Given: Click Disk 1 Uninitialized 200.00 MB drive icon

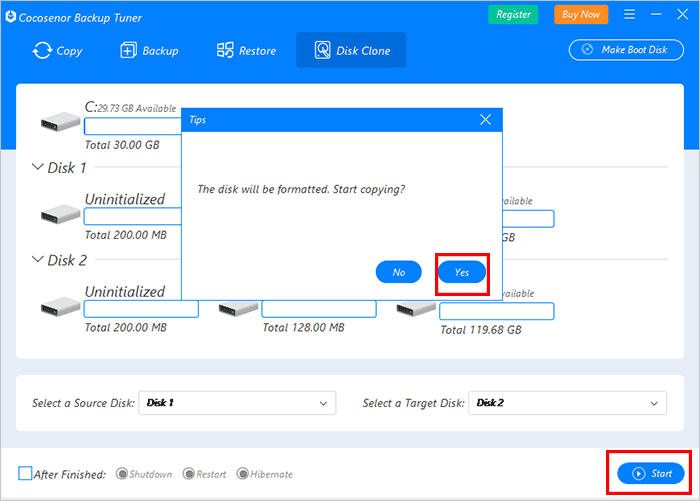Looking at the screenshot, I should point(60,214).
